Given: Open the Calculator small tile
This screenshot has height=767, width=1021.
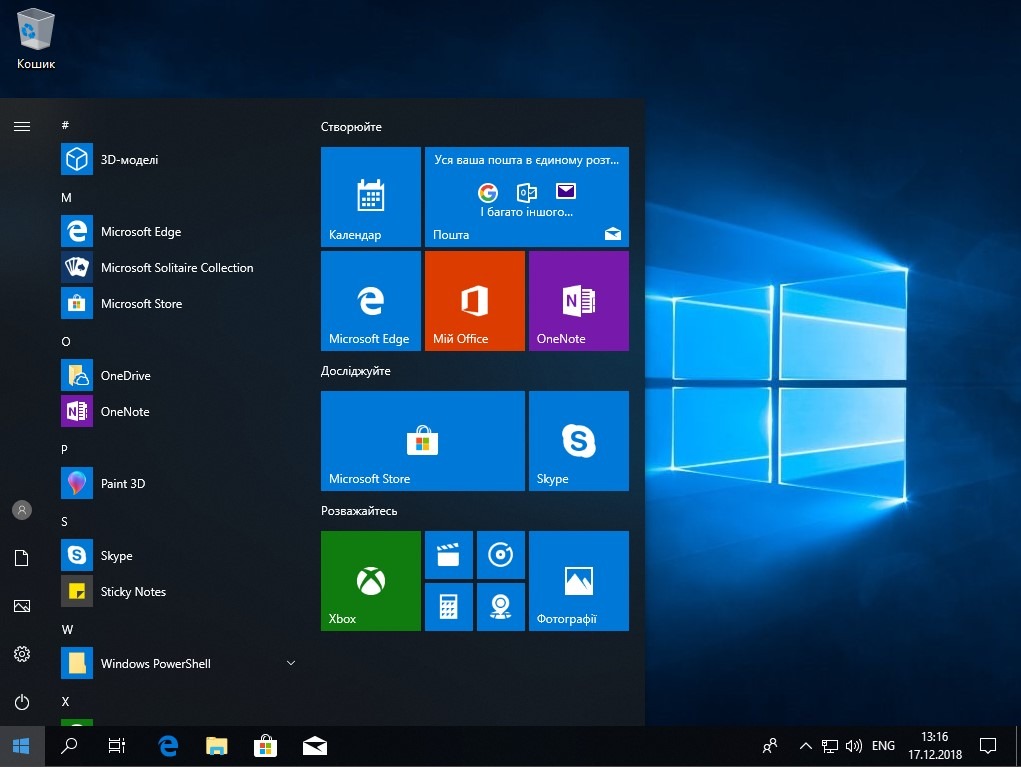Looking at the screenshot, I should [449, 607].
